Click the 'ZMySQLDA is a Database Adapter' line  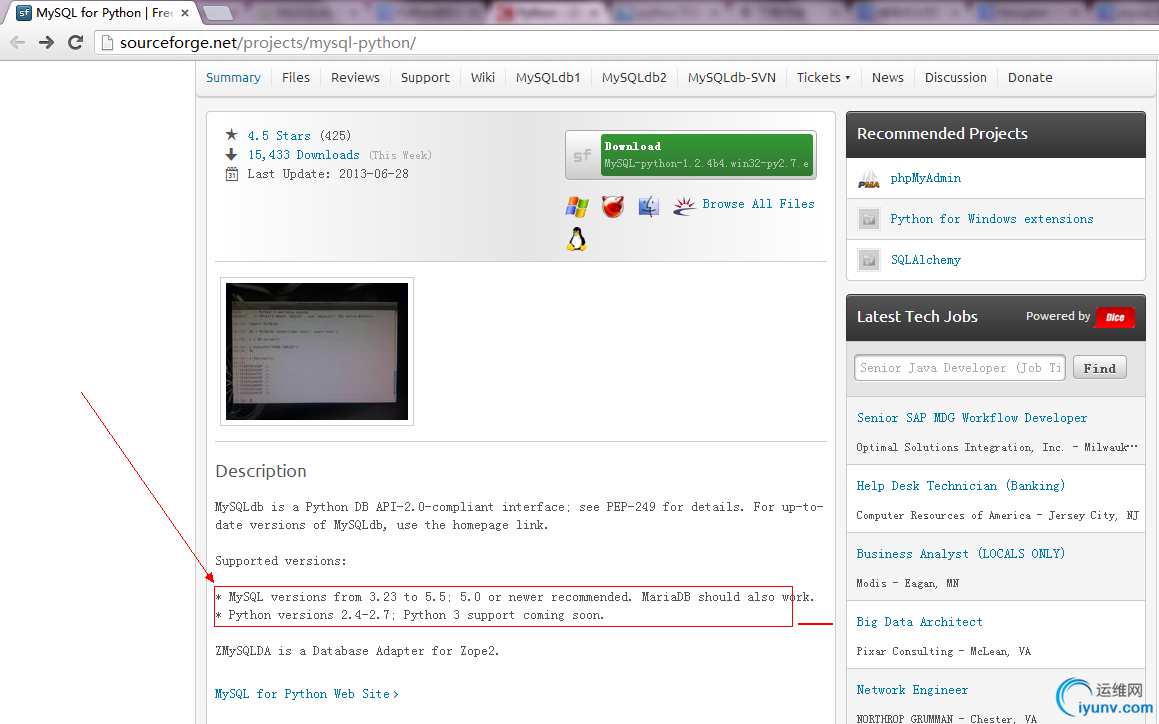357,652
